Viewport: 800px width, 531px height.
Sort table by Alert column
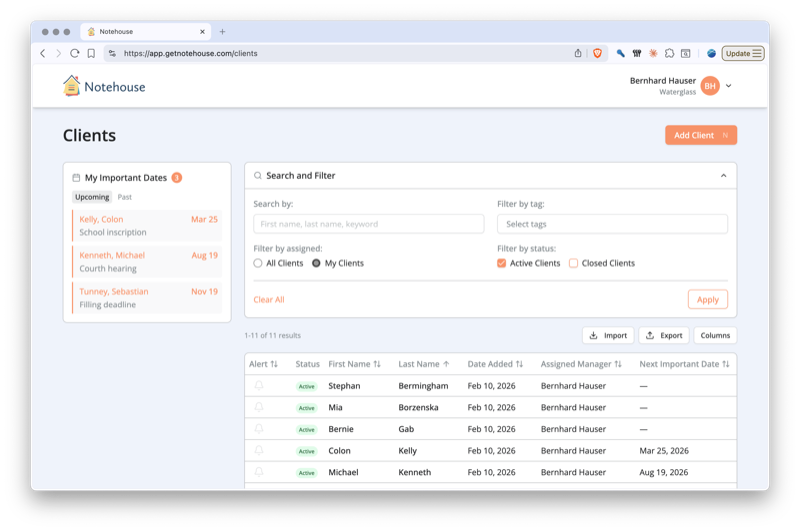263,364
